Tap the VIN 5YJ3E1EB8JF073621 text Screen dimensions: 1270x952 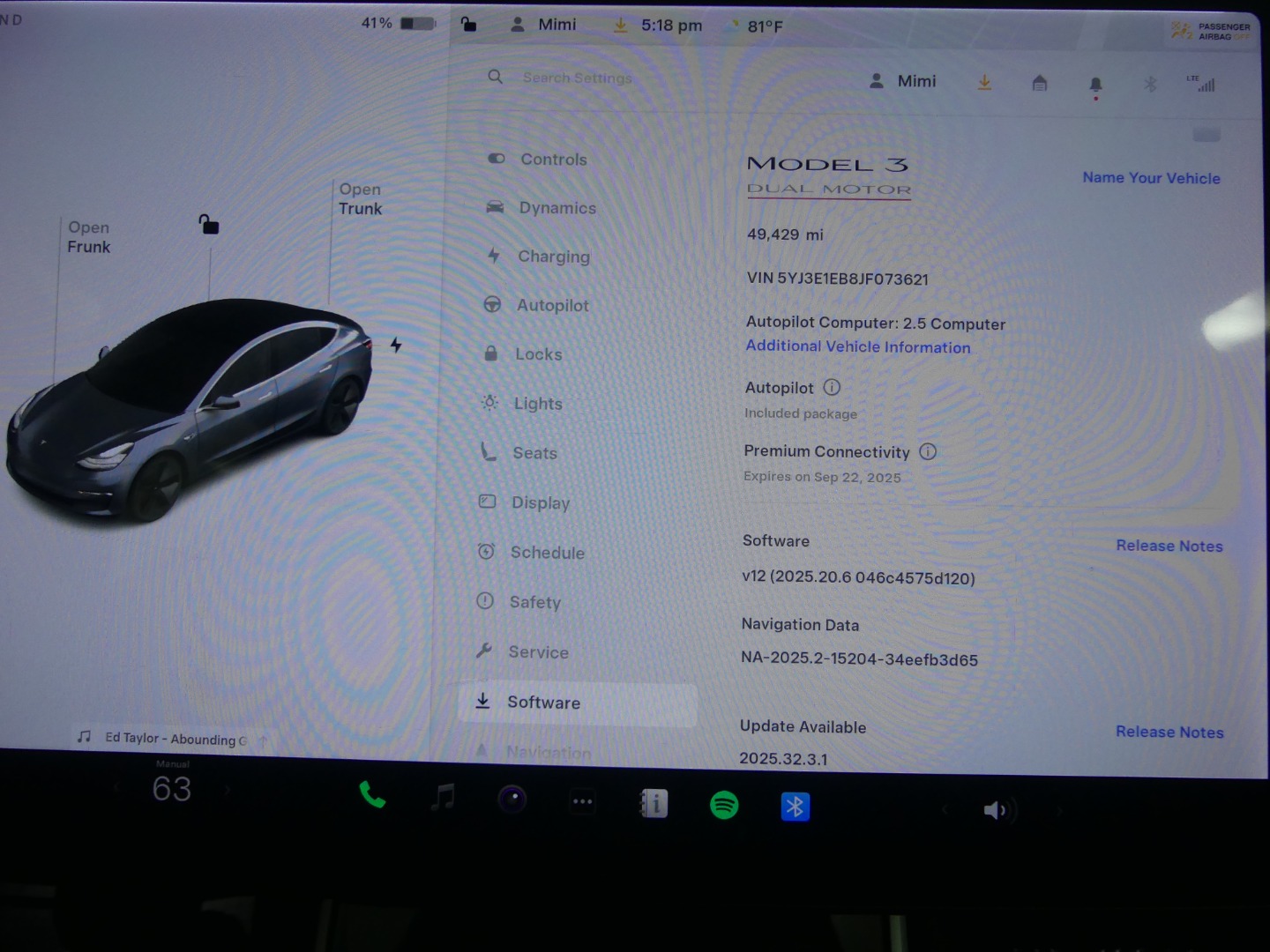pos(838,279)
